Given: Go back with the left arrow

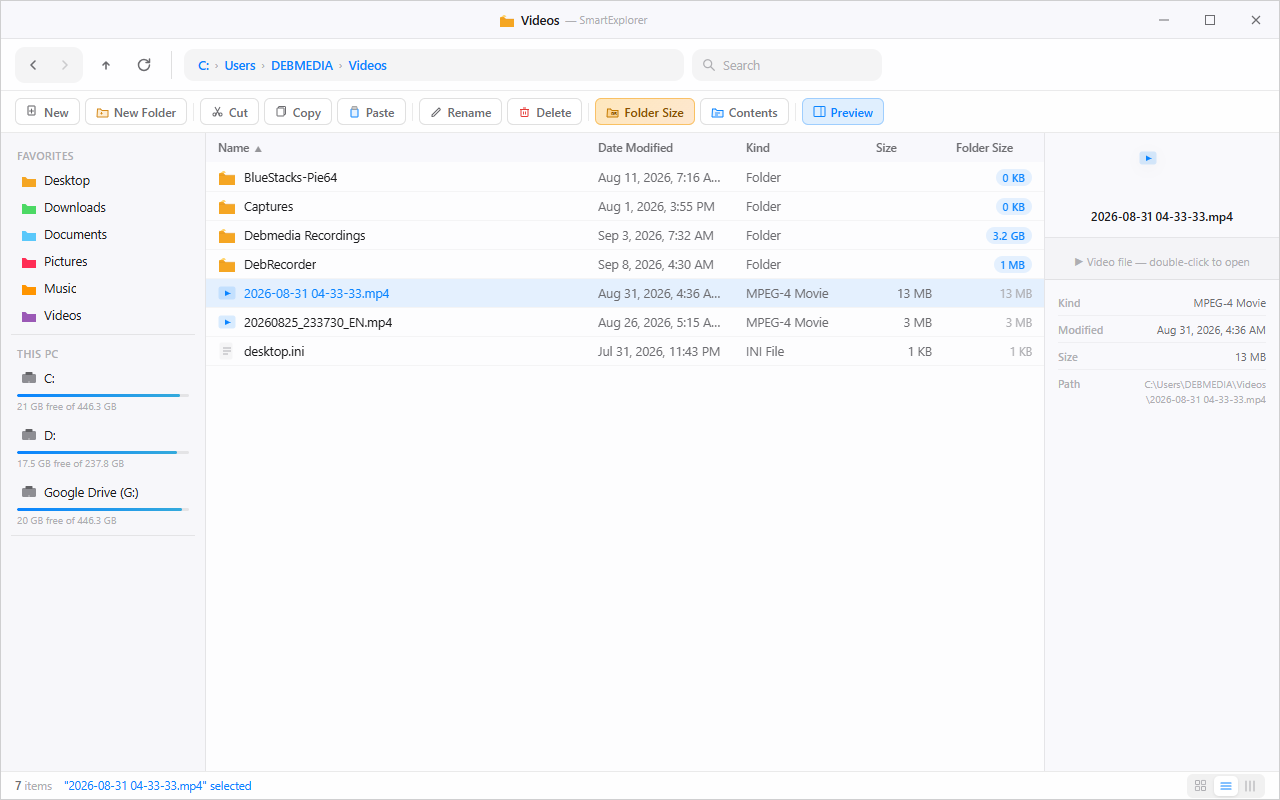Looking at the screenshot, I should [33, 65].
